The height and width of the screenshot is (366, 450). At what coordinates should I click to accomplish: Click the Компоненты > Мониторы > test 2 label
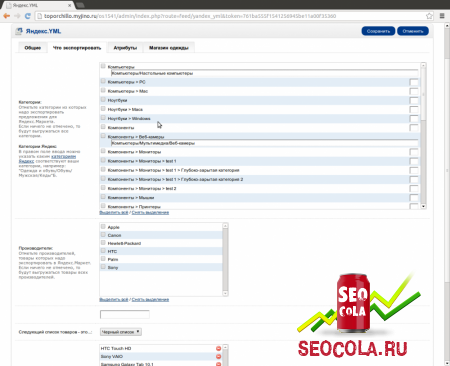pos(142,188)
